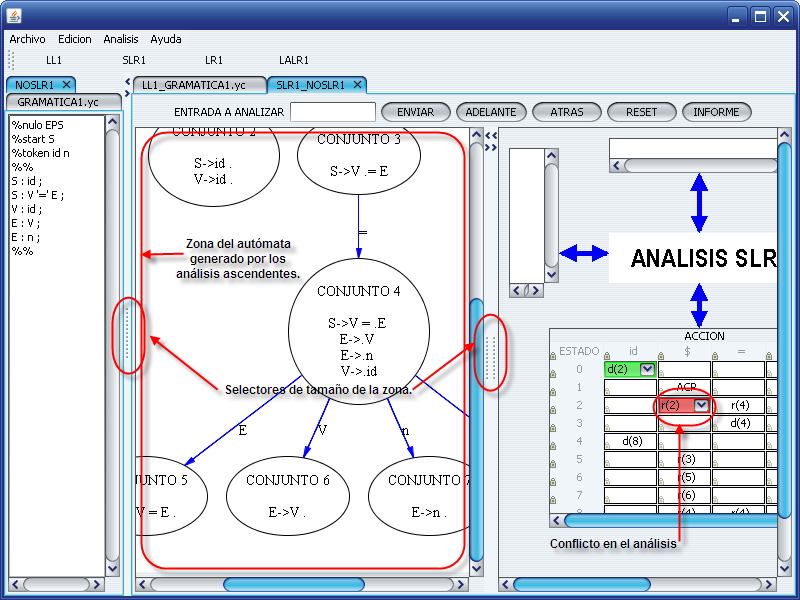Close the NOSLR1 tab

pos(65,85)
